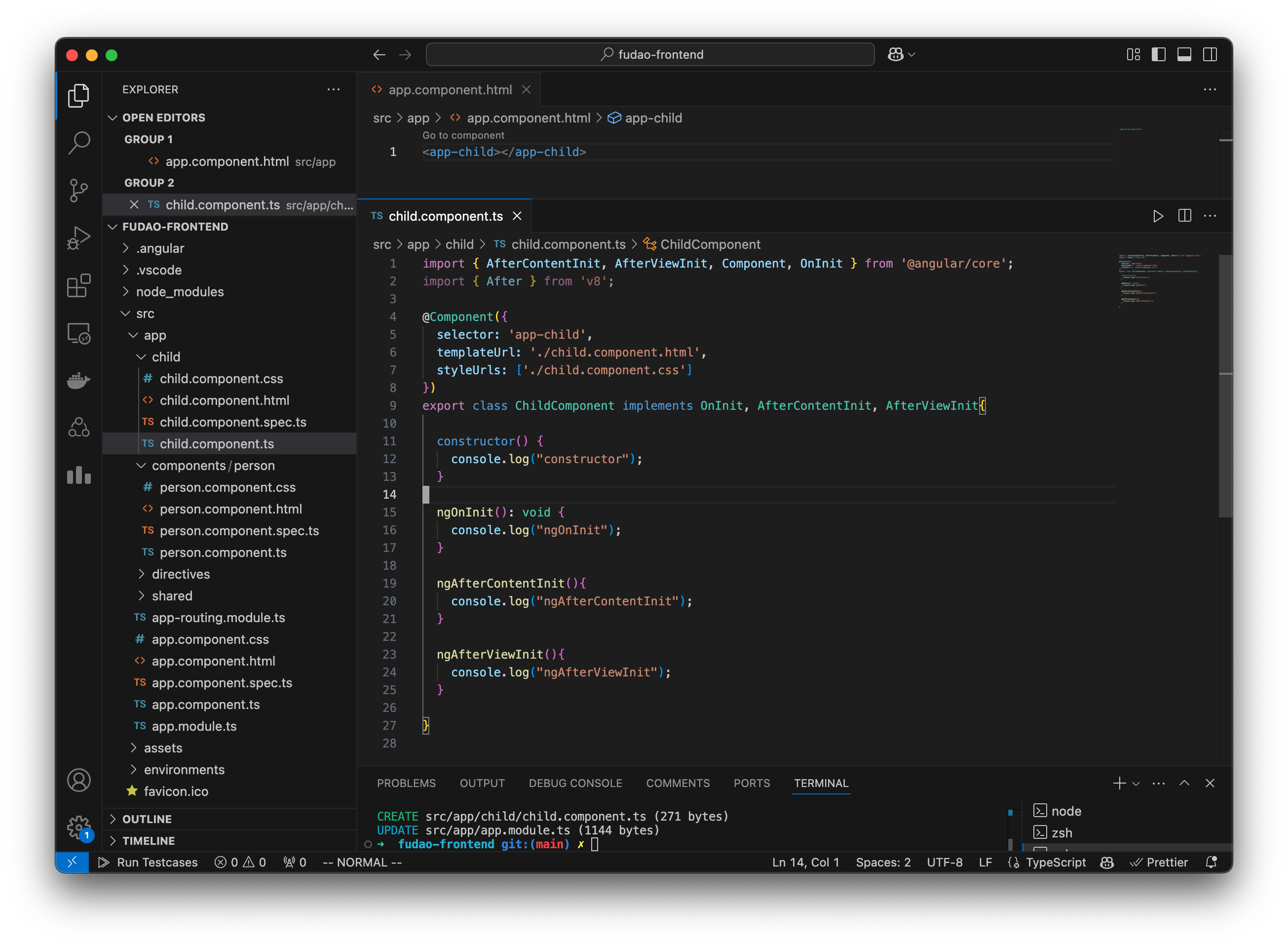This screenshot has height=946, width=1288.
Task: Click the Prettier status bar icon
Action: click(x=1159, y=863)
